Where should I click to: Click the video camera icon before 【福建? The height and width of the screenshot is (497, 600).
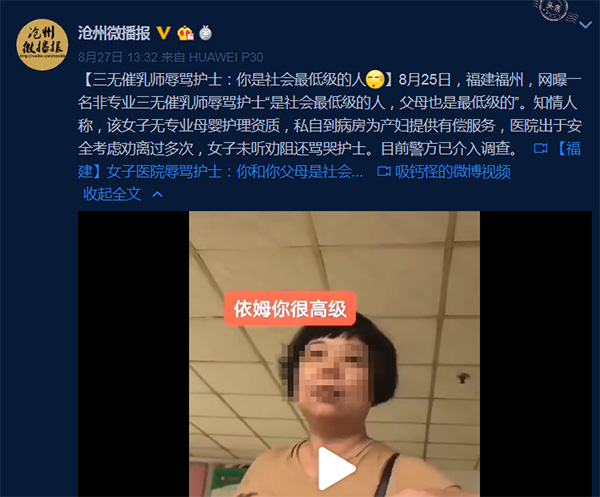tap(540, 148)
